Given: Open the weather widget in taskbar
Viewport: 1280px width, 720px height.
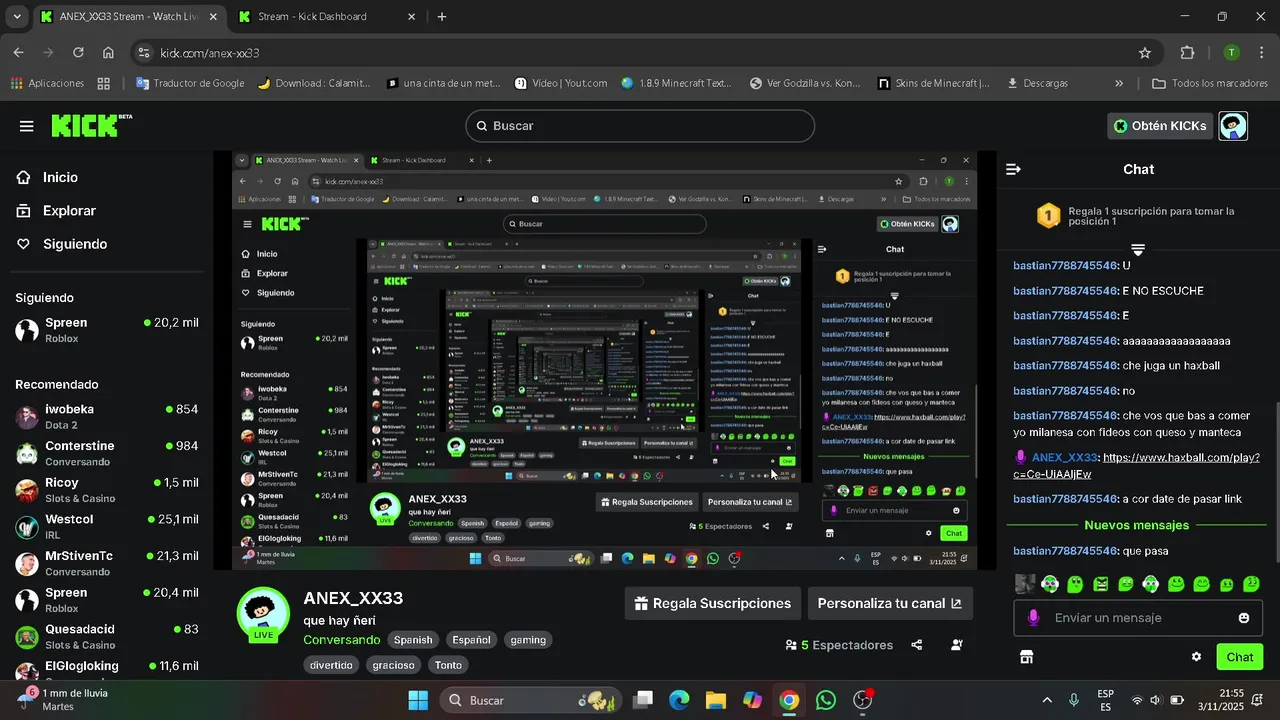Looking at the screenshot, I should point(62,700).
